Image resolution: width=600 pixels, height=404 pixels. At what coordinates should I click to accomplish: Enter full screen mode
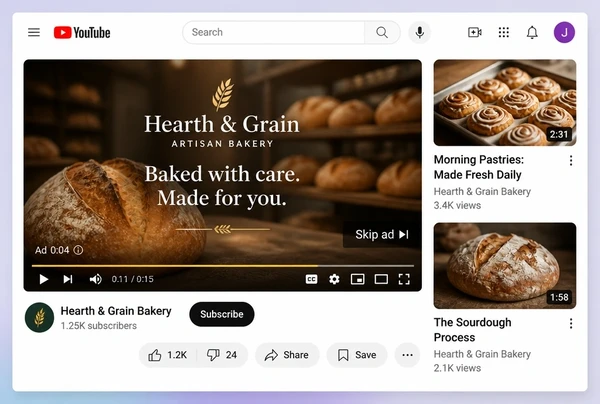pyautogui.click(x=404, y=279)
